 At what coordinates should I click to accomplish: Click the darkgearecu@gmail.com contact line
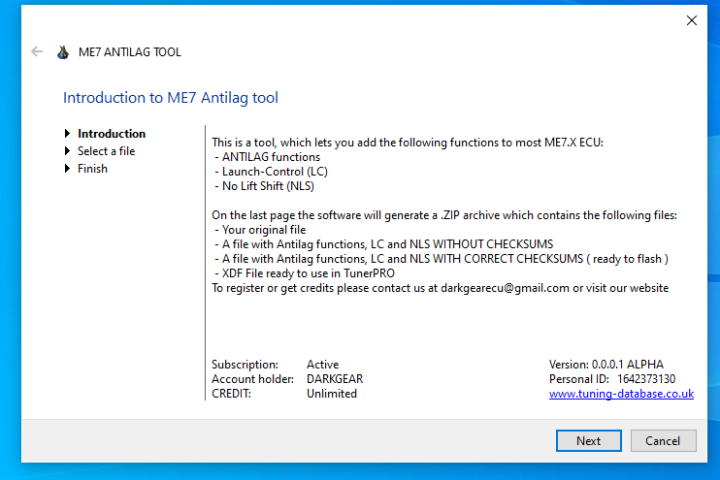pos(440,288)
